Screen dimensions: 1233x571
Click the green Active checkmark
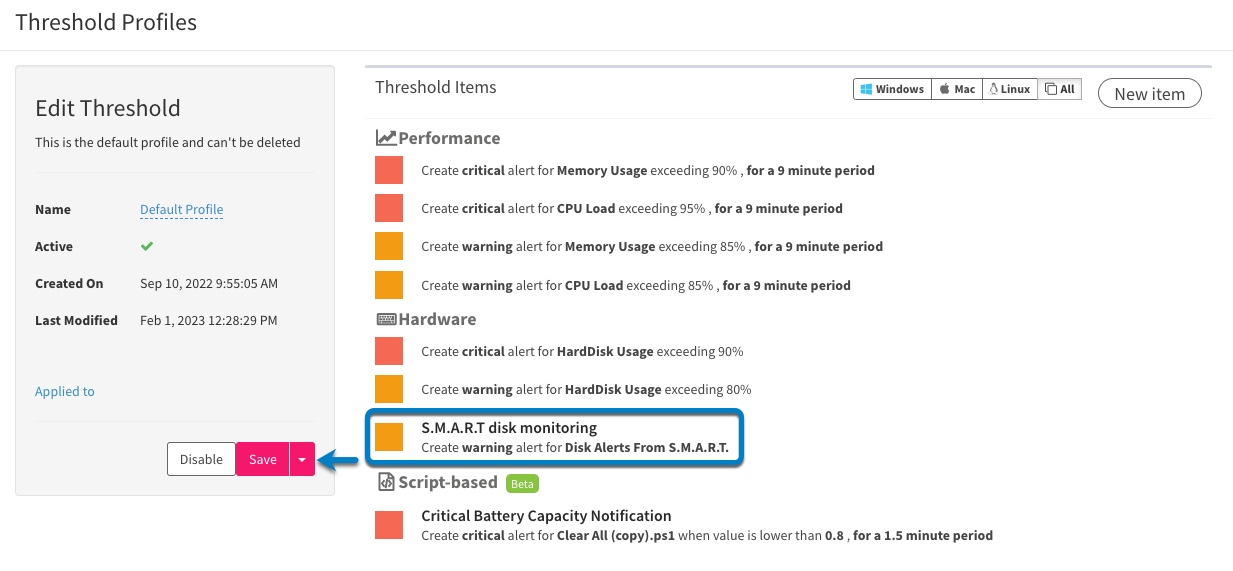coord(147,246)
